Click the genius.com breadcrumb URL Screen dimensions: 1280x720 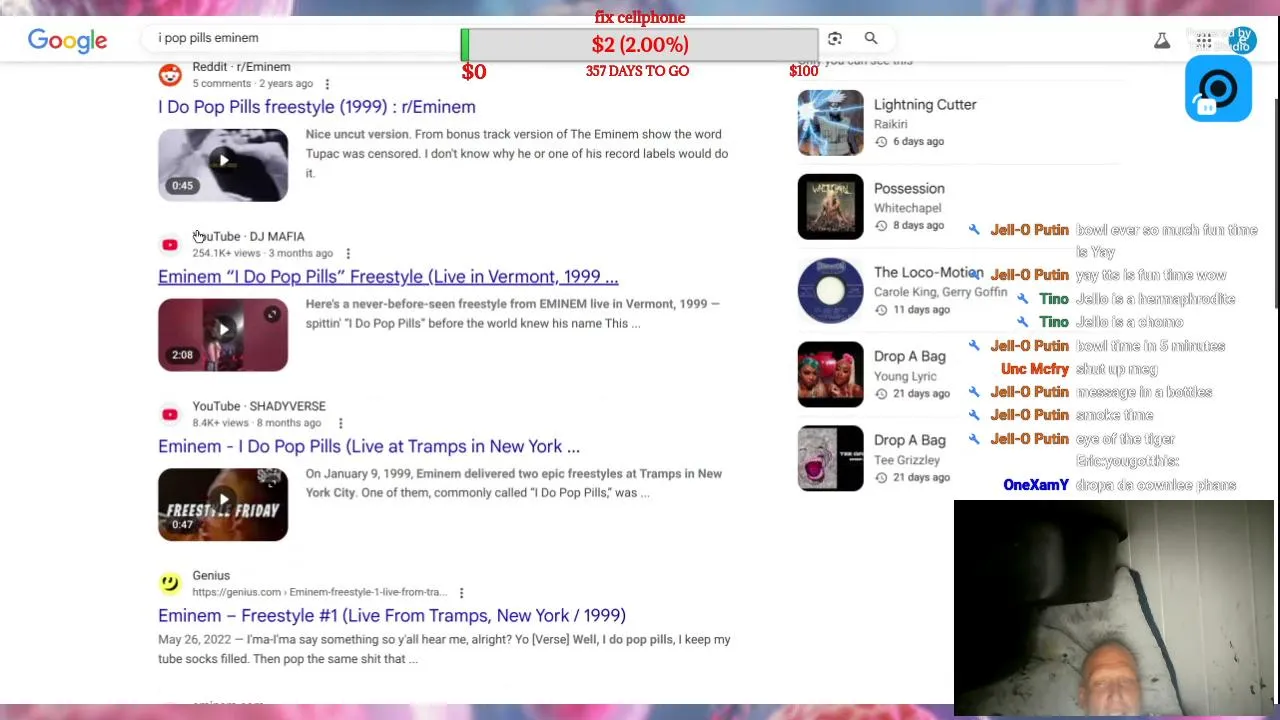click(319, 592)
